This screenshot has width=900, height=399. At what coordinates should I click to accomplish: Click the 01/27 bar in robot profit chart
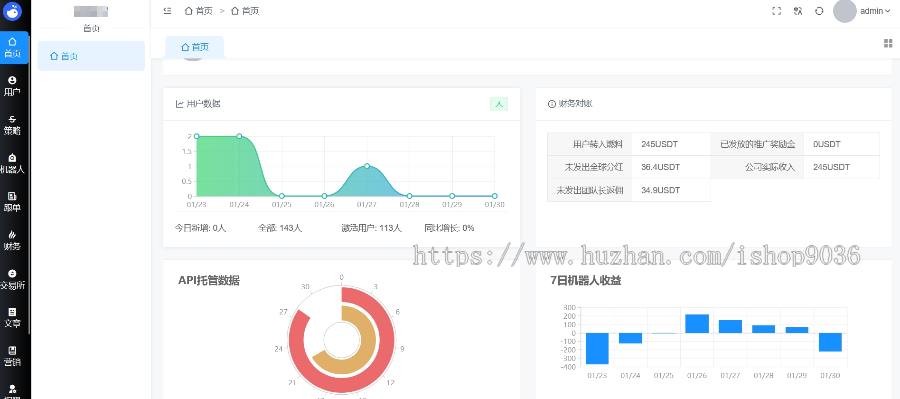click(x=730, y=327)
